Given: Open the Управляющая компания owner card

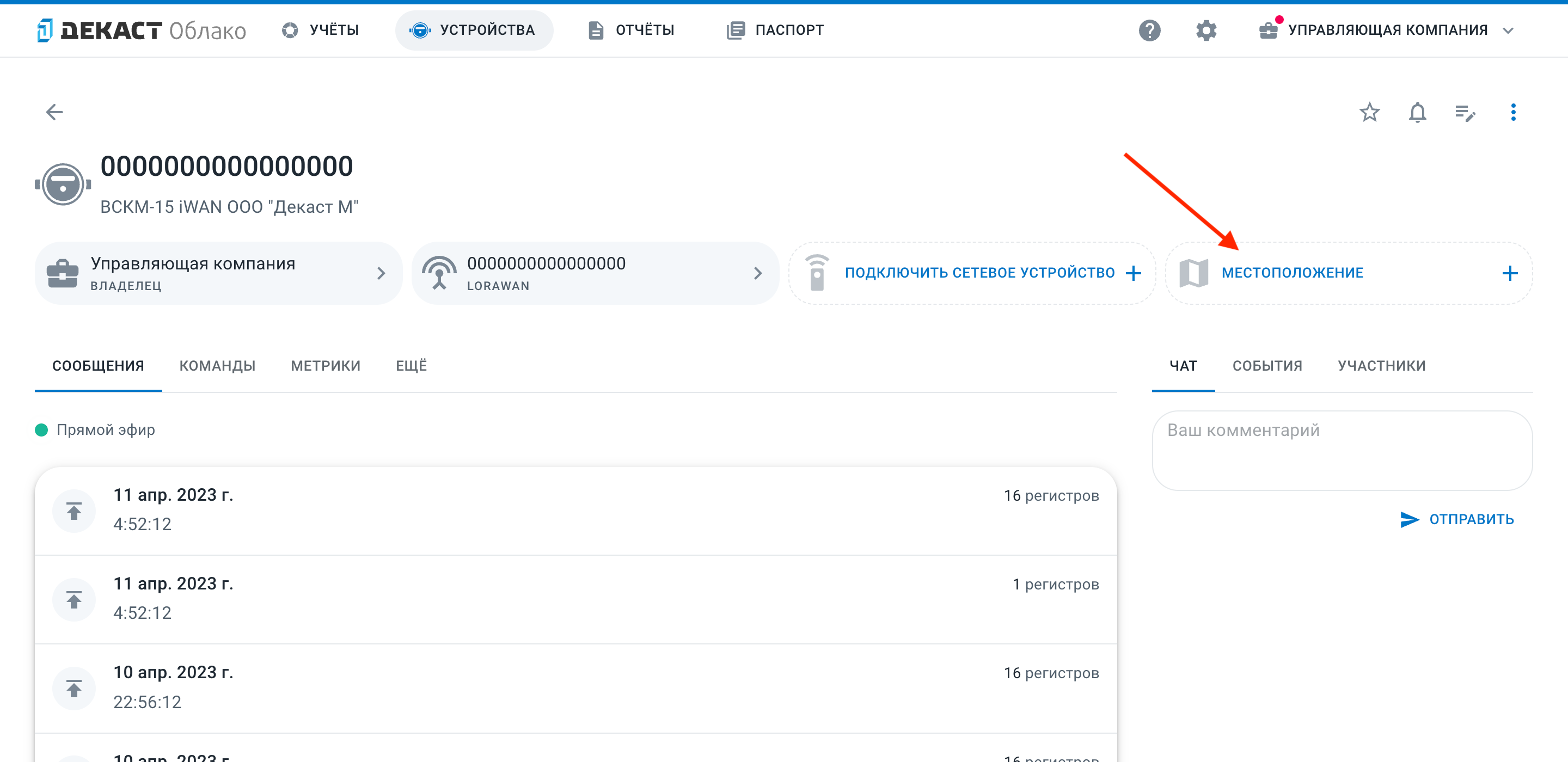Looking at the screenshot, I should click(x=218, y=273).
